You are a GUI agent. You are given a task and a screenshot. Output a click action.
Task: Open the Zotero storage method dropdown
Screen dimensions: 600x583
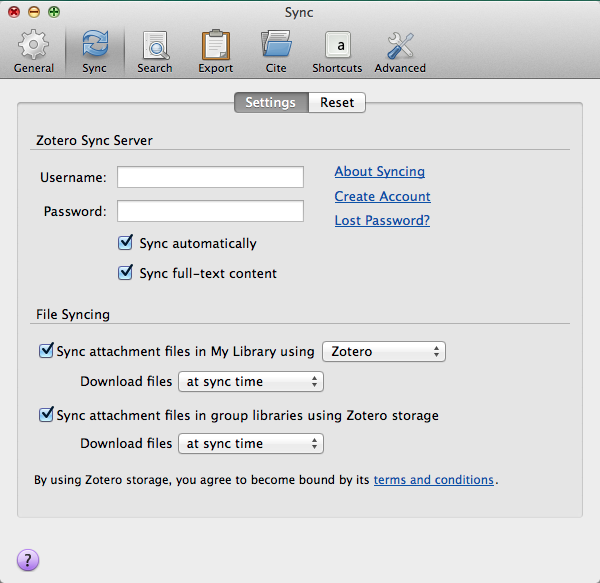(x=384, y=351)
